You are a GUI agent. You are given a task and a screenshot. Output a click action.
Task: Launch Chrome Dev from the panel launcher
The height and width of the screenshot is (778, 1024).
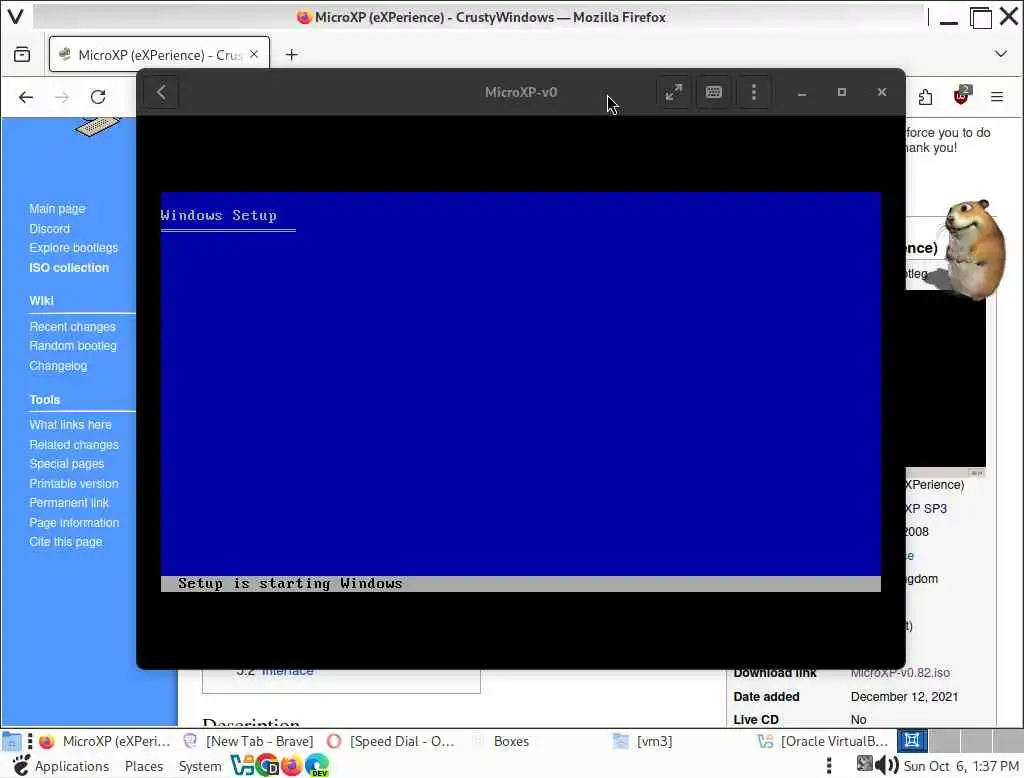(267, 765)
